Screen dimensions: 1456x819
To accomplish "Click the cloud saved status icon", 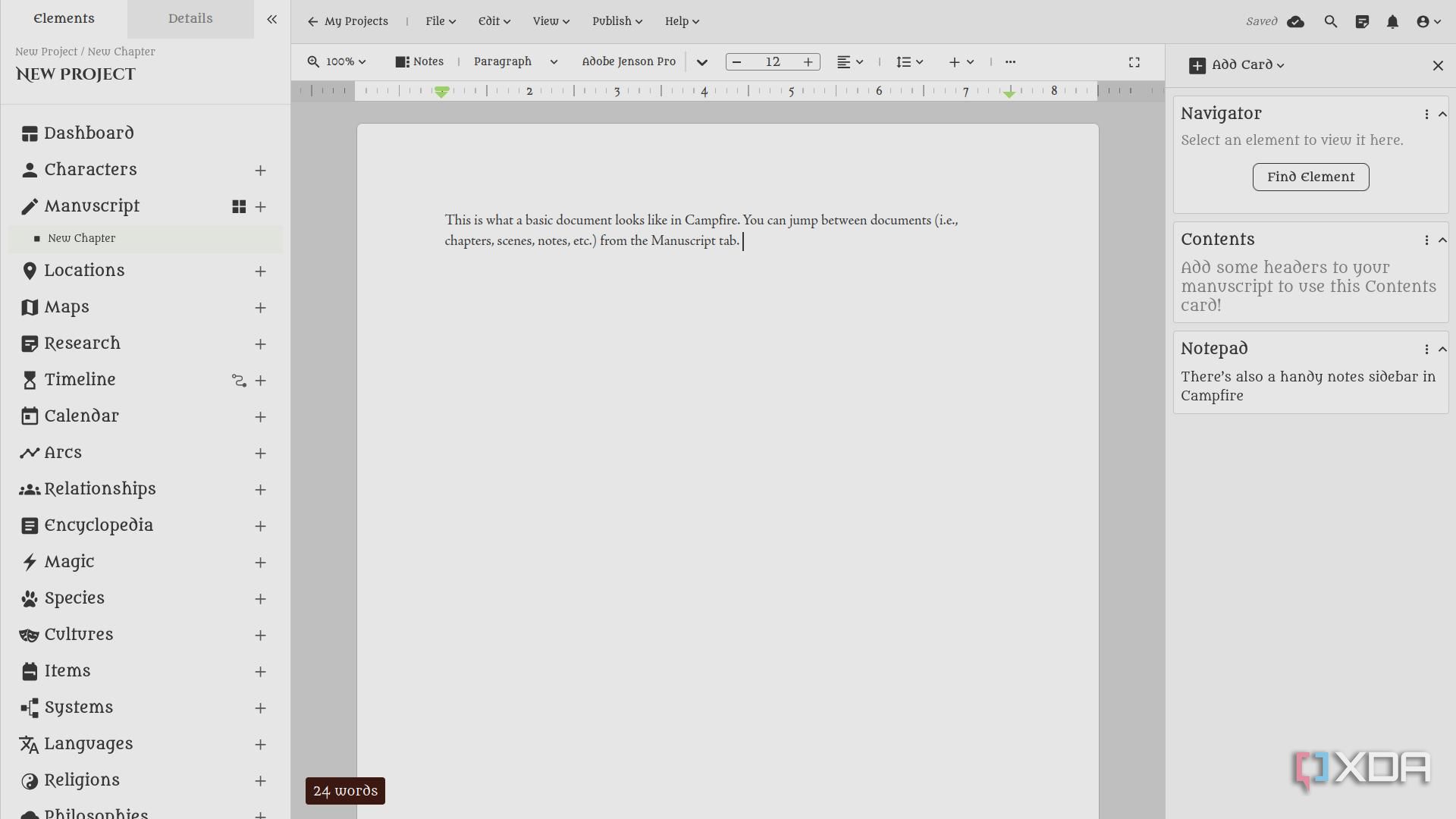I will (x=1295, y=22).
